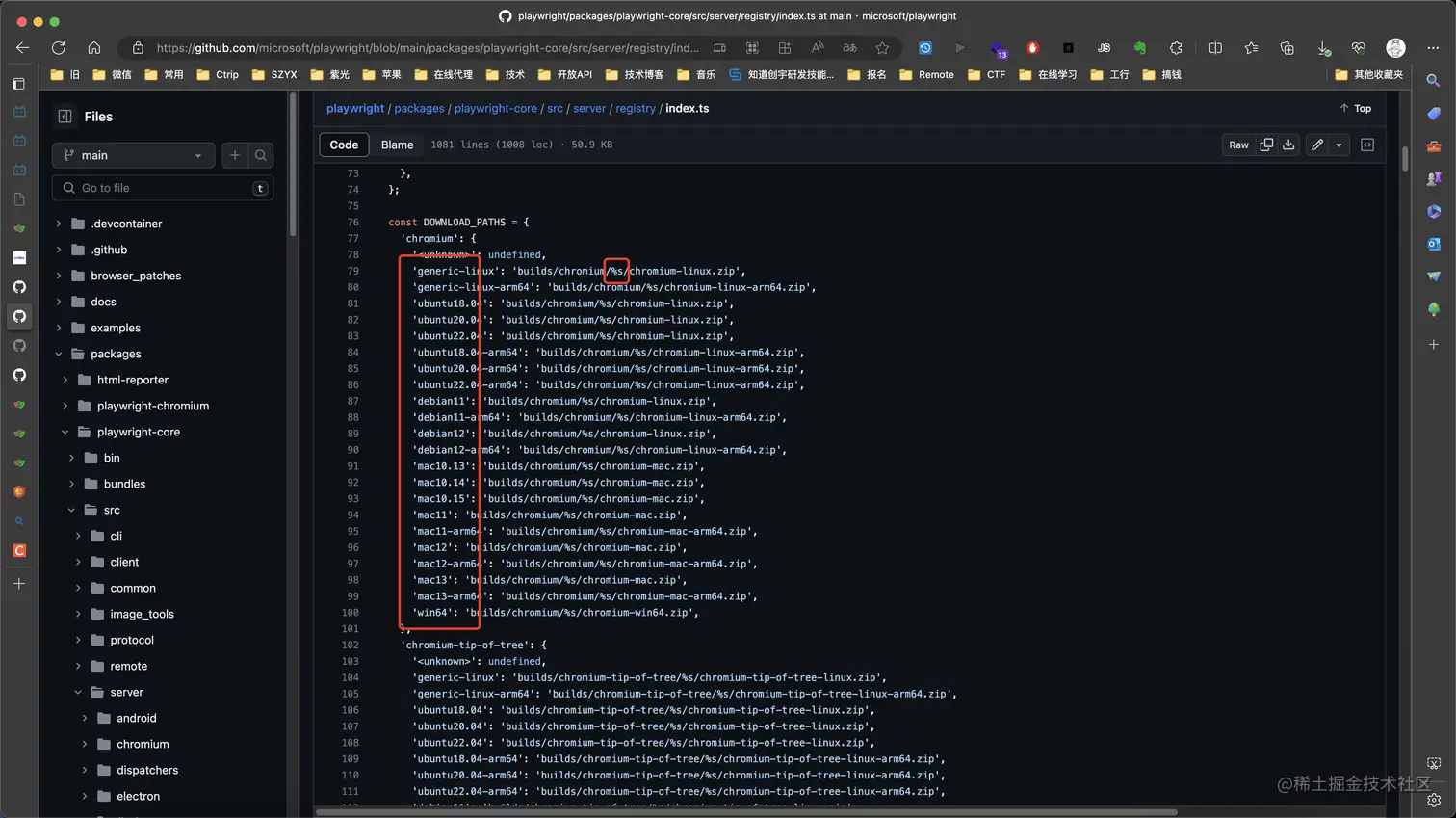The image size is (1456, 818).
Task: Go back with the browser back arrow
Action: [22, 47]
